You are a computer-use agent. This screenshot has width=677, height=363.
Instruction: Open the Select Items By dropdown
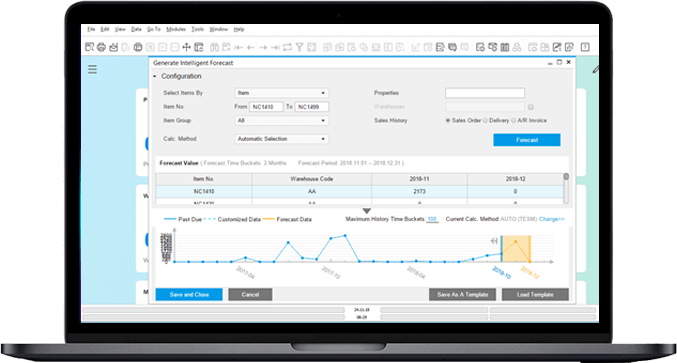click(x=282, y=93)
